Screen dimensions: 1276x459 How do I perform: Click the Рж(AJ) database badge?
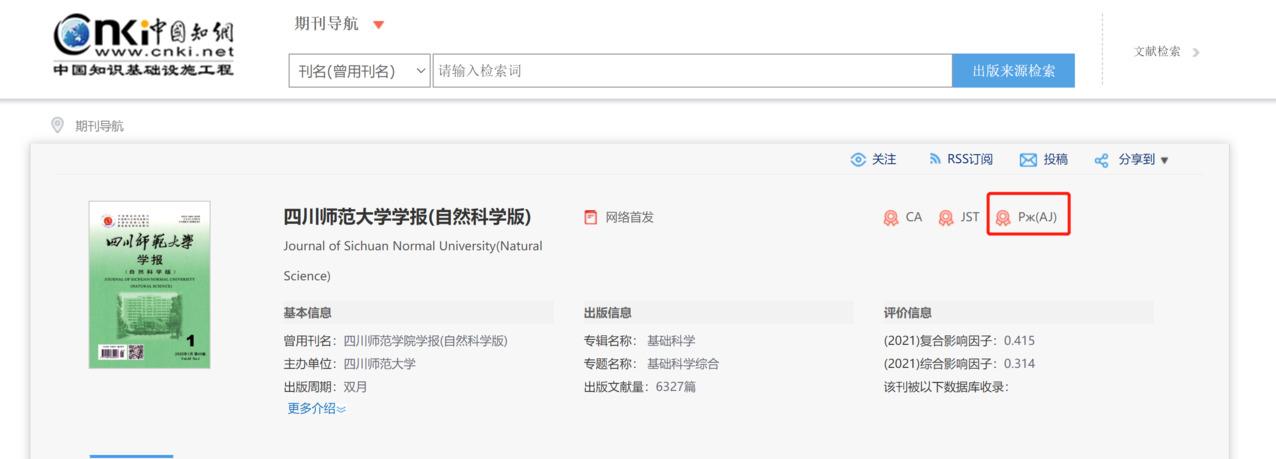[1028, 217]
